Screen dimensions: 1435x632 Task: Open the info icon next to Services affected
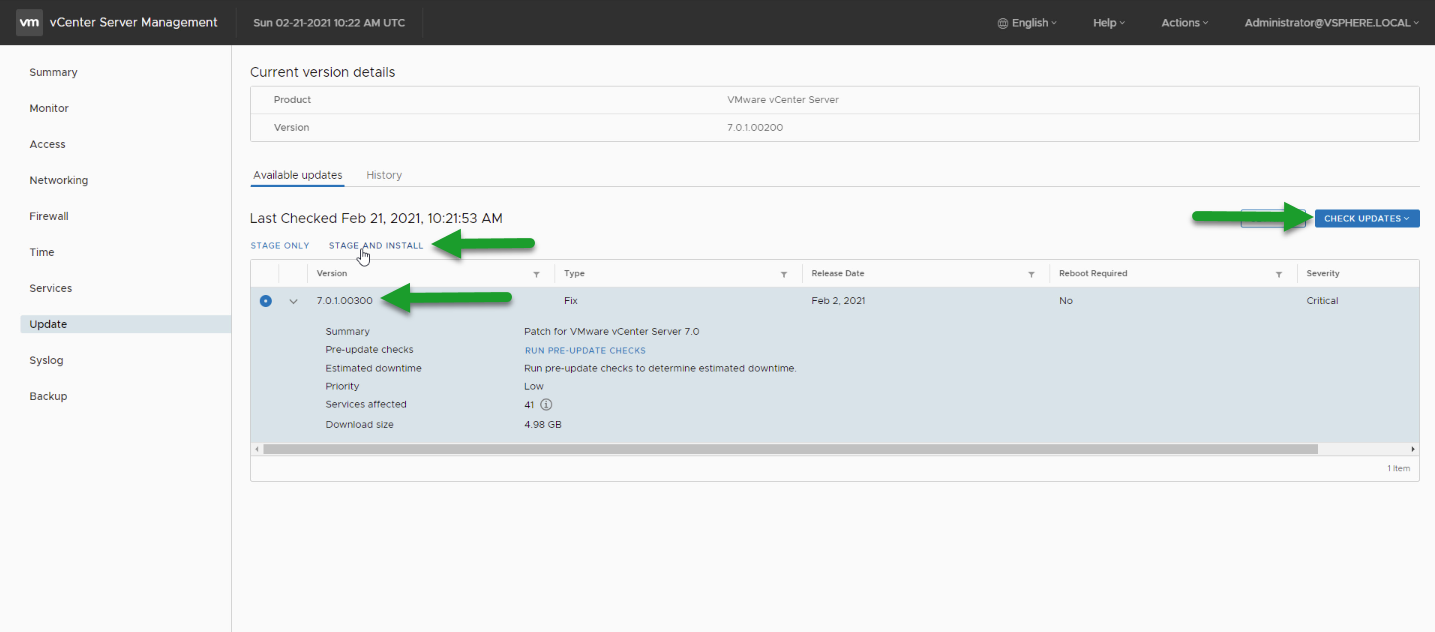click(546, 405)
